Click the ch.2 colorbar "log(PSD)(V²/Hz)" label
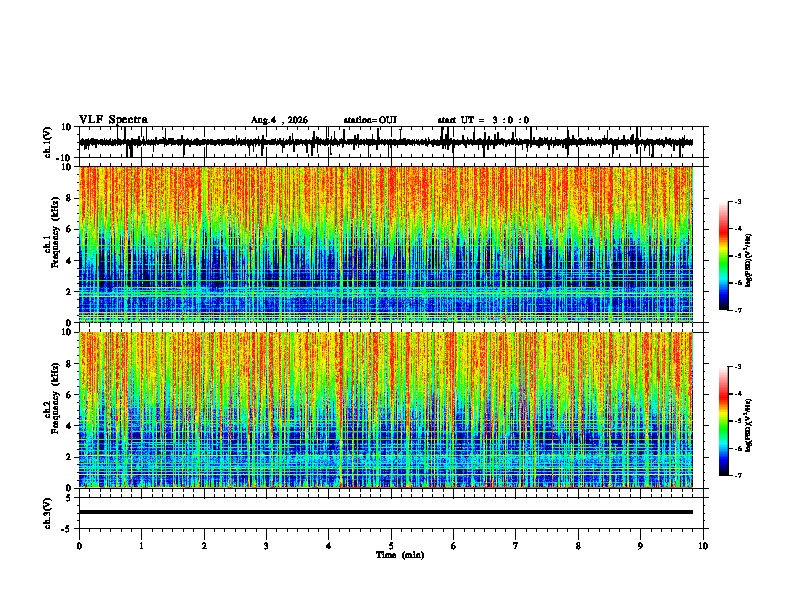Viewport: 792px width, 612px height. [x=749, y=425]
